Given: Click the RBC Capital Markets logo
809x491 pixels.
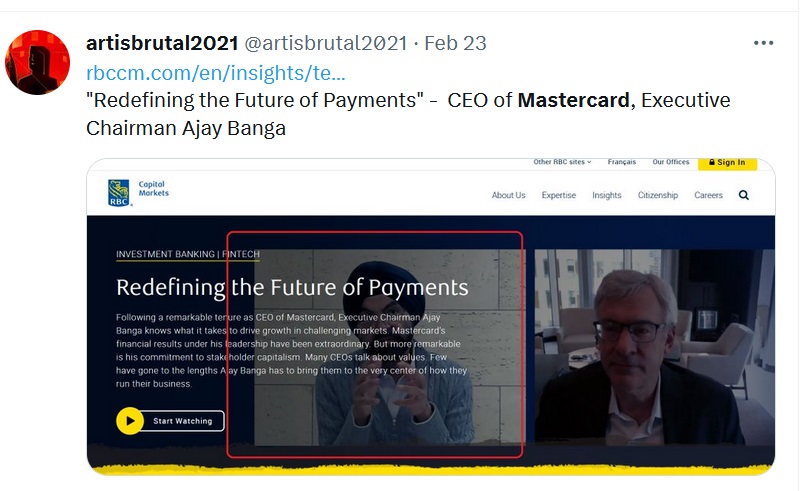Looking at the screenshot, I should coord(138,193).
